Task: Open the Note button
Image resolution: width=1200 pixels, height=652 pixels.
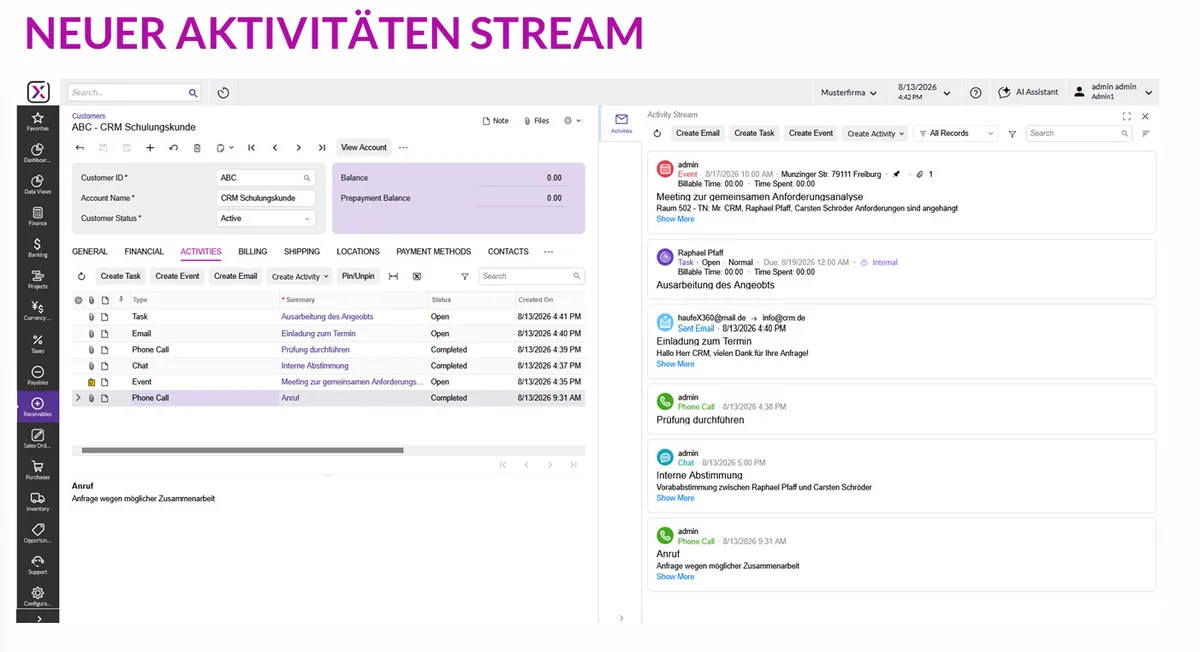Action: (496, 121)
